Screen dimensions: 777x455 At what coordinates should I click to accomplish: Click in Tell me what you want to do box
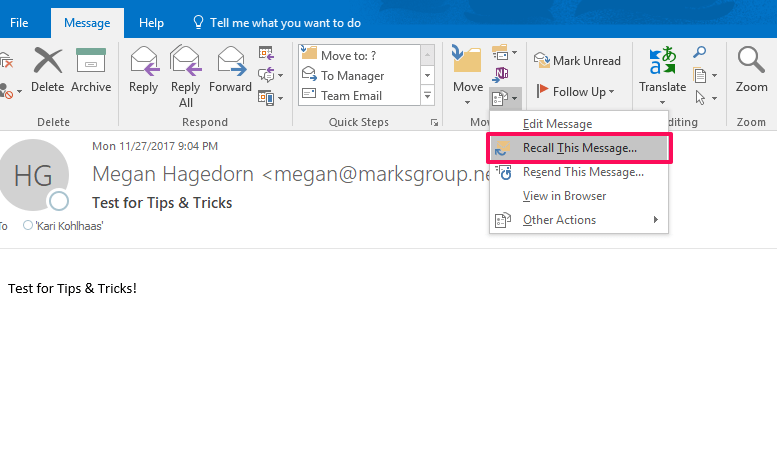tap(285, 23)
